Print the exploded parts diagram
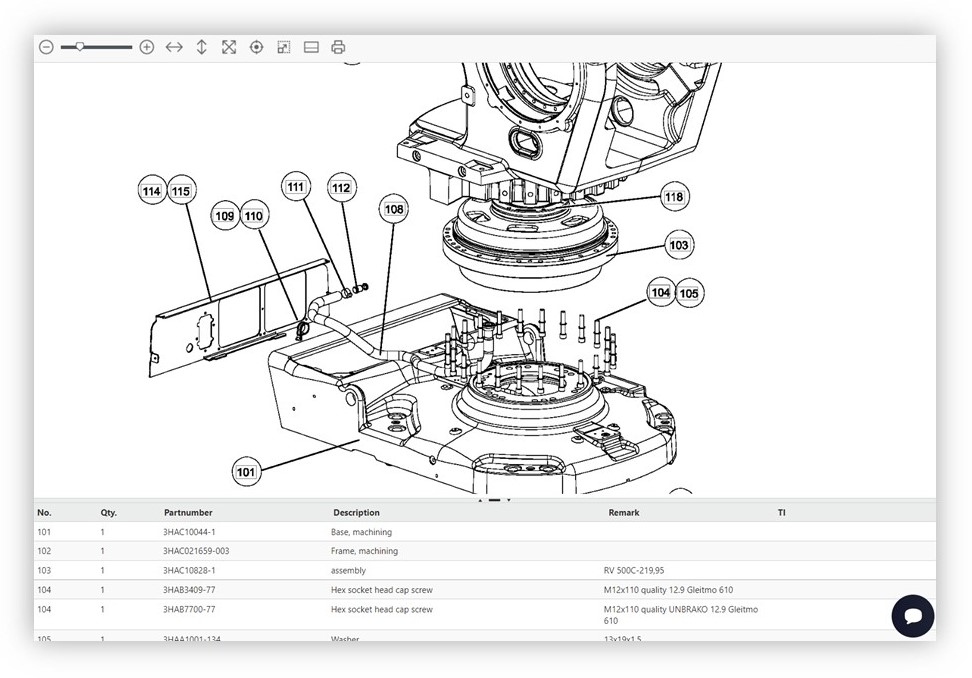This screenshot has height=678, width=972. click(x=338, y=47)
